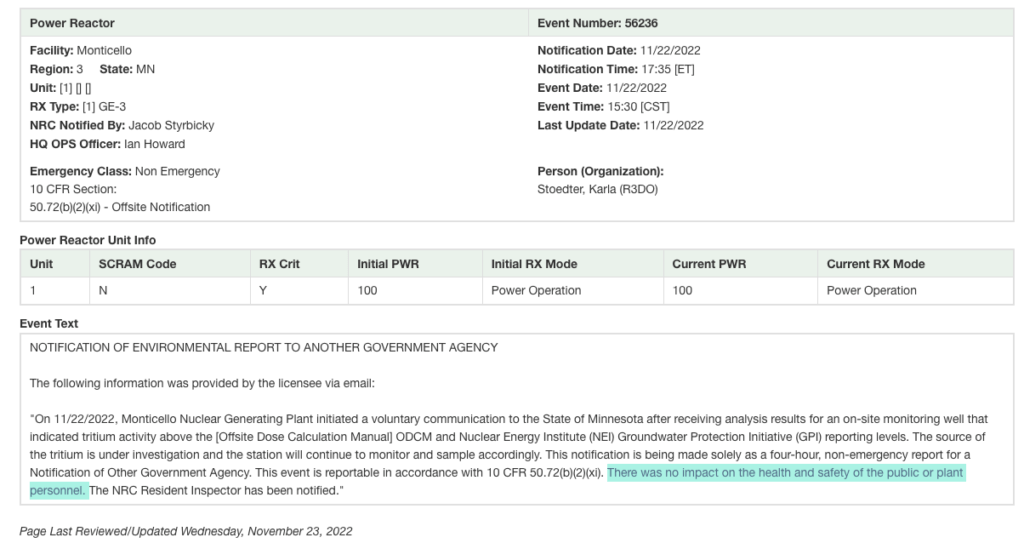Click the NOTIFICATION OF ENVIRONMENTAL REPORT heading
The image size is (1024, 543).
click(x=264, y=347)
